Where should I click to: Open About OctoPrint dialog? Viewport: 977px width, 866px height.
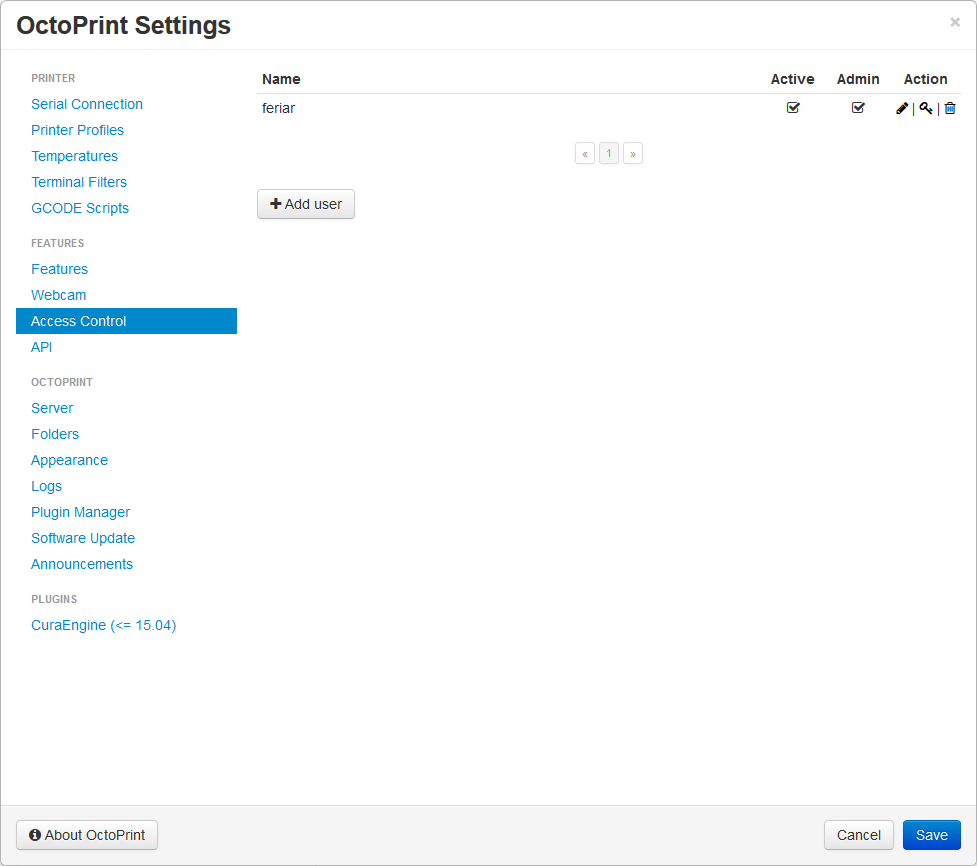(87, 835)
